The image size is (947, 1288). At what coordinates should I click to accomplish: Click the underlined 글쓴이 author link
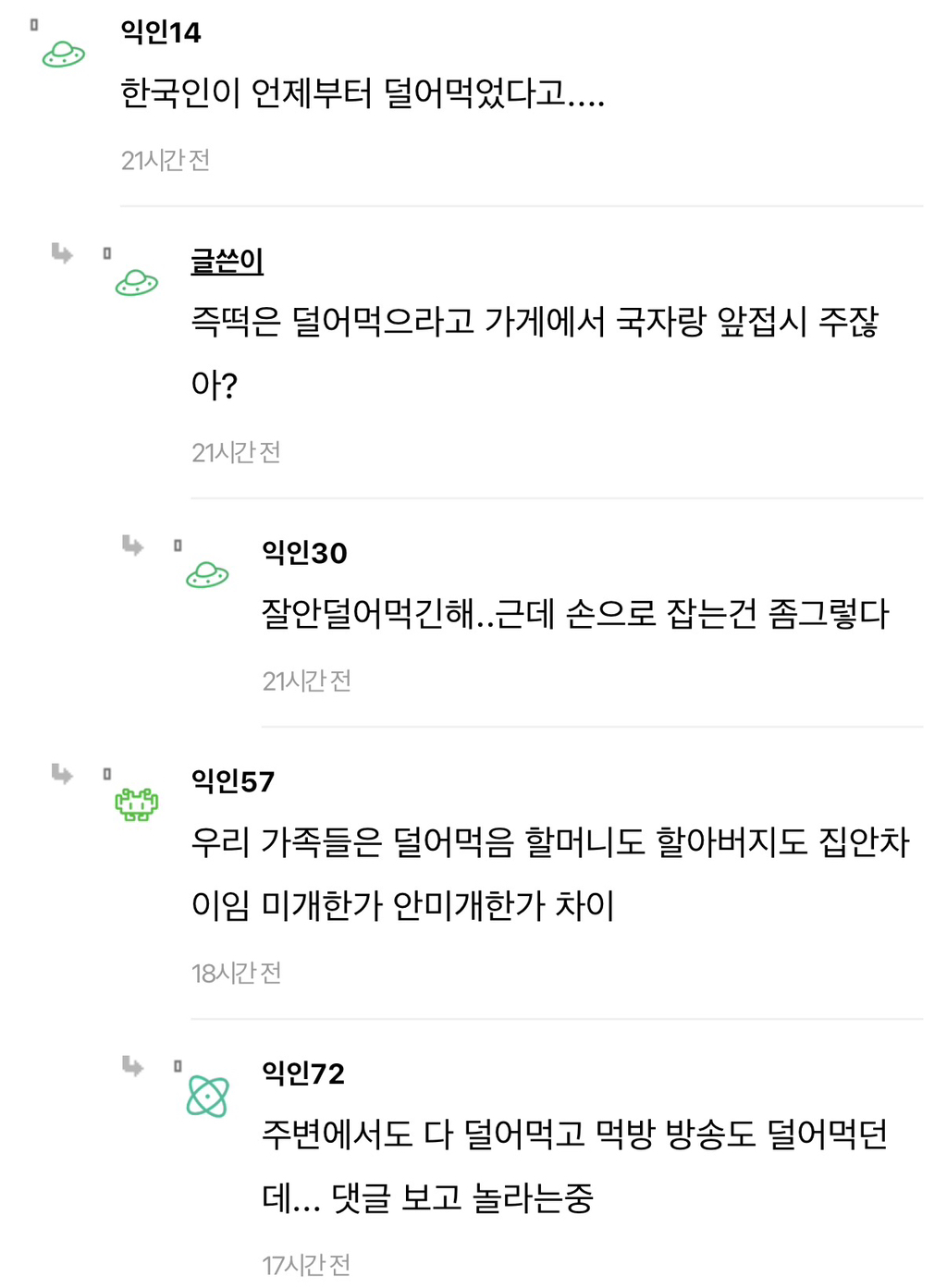click(228, 261)
